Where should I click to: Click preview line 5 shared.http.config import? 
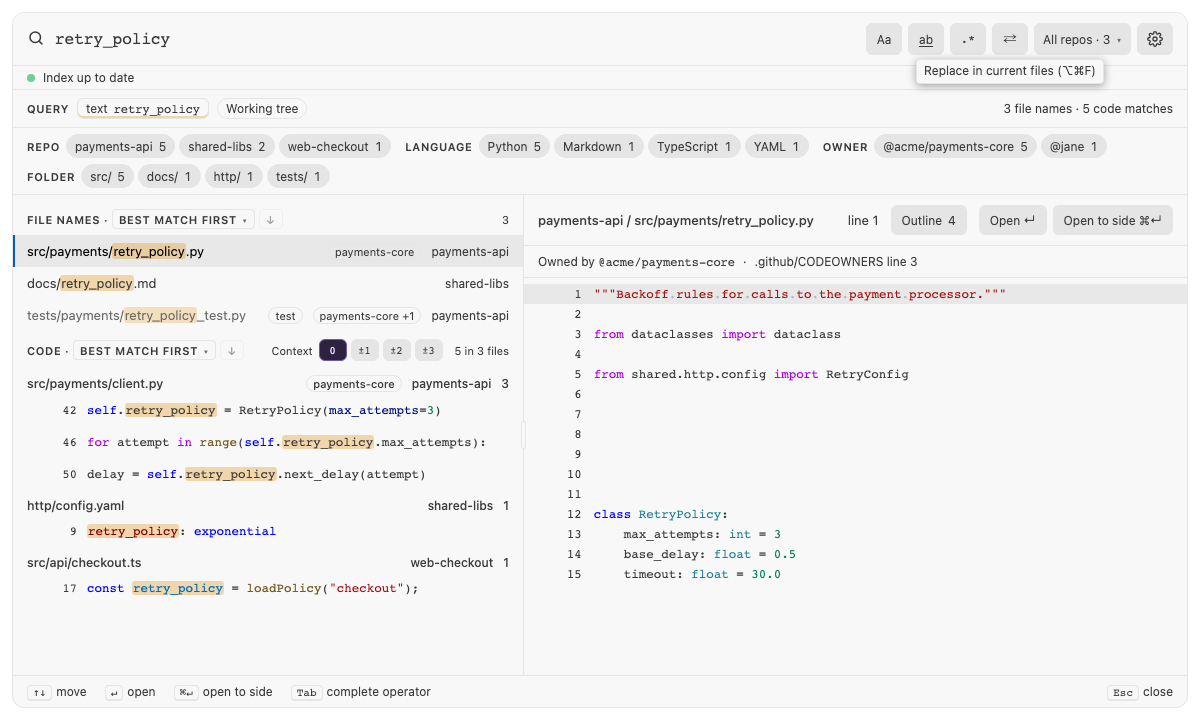855,374
